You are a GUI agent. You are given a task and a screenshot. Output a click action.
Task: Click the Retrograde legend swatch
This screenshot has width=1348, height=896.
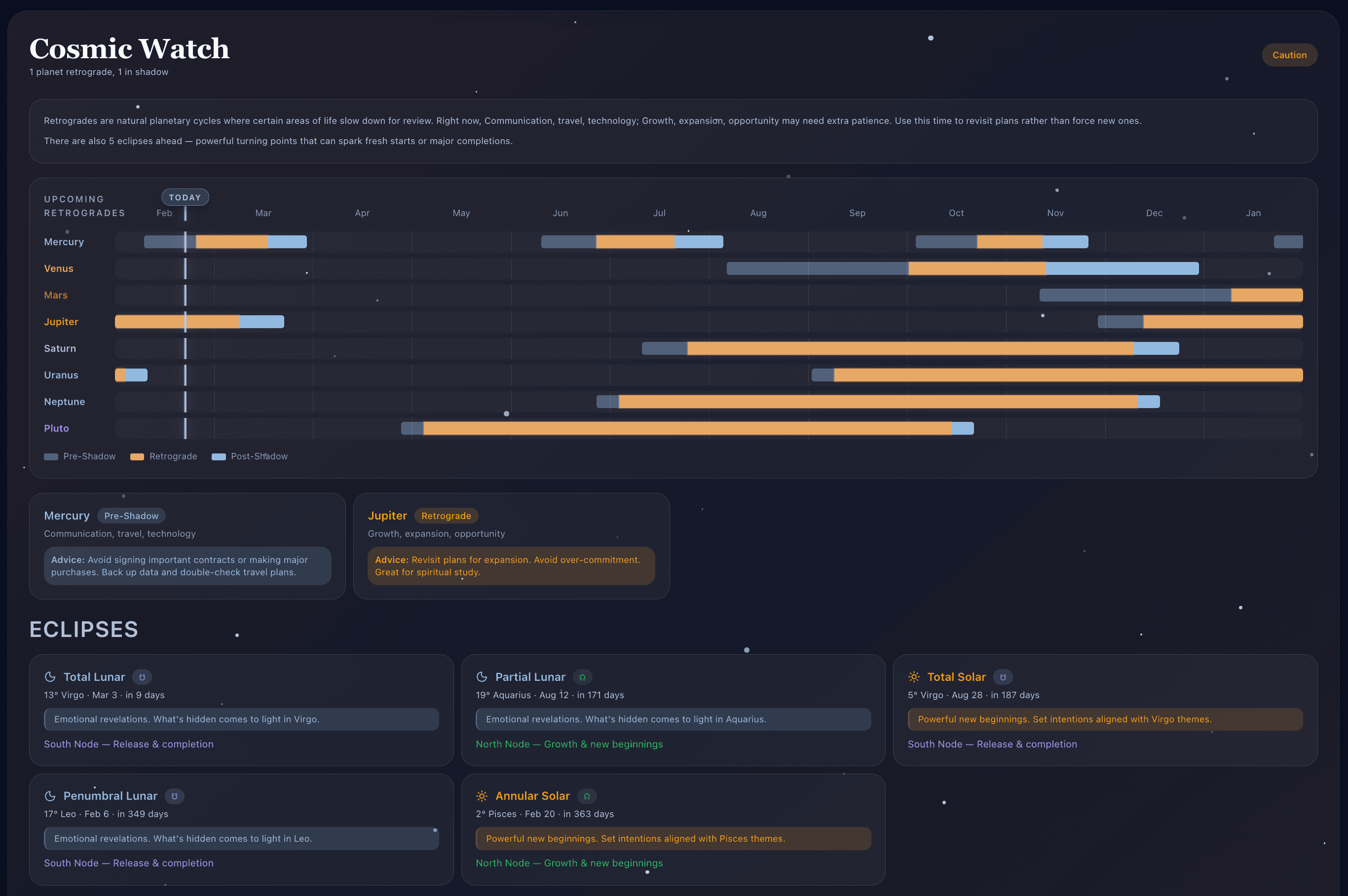point(137,456)
